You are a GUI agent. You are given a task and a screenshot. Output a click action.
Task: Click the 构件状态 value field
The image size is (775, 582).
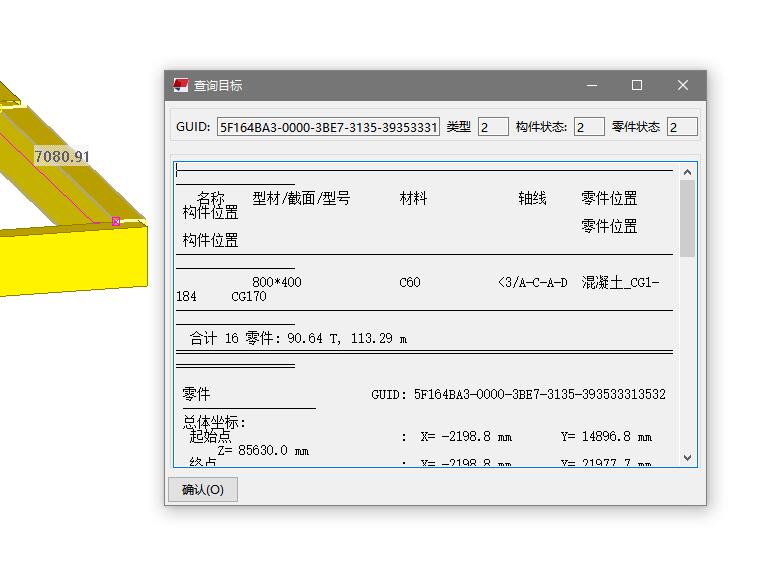(589, 127)
